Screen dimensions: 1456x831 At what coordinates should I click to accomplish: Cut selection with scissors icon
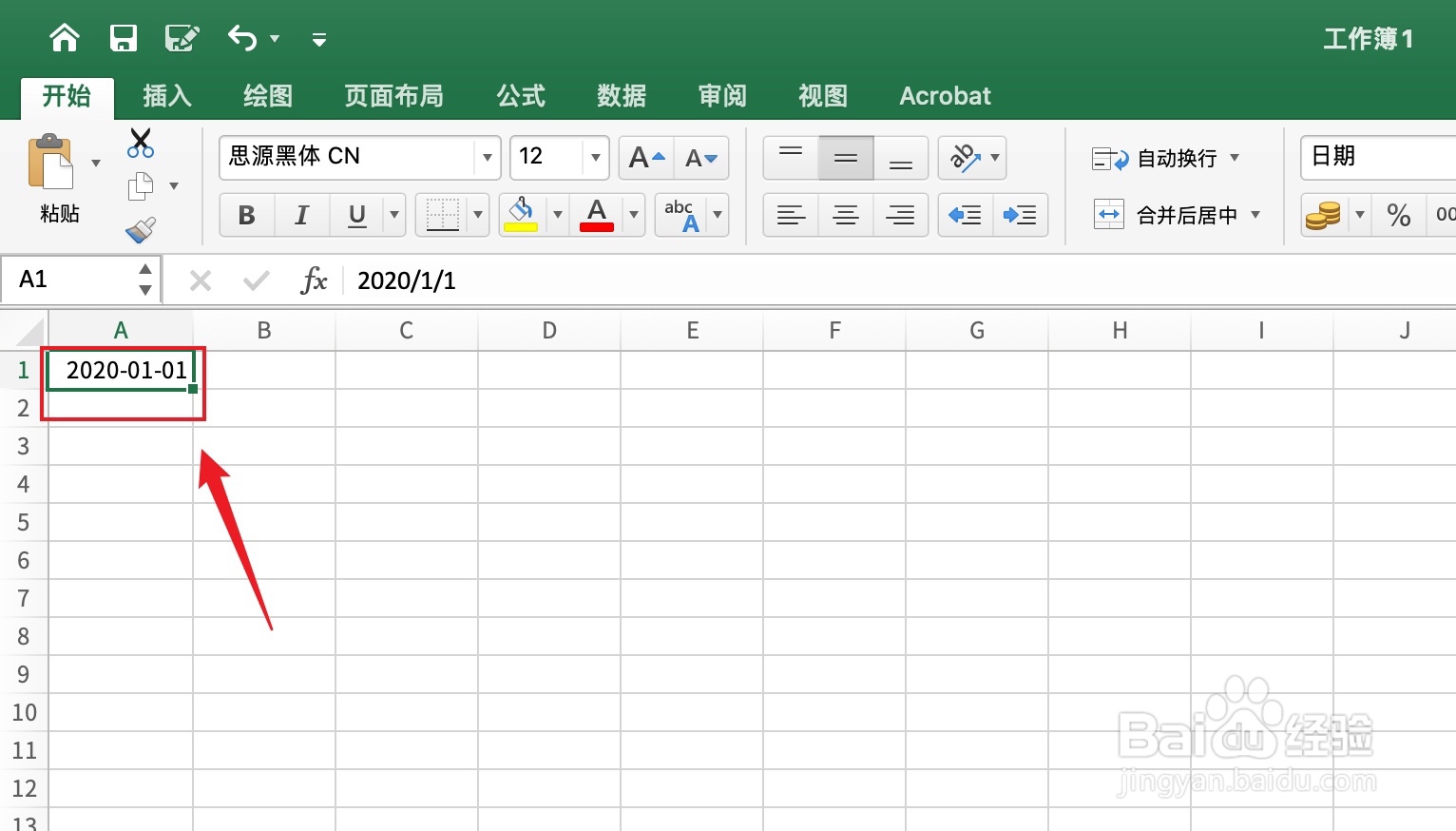(x=141, y=143)
